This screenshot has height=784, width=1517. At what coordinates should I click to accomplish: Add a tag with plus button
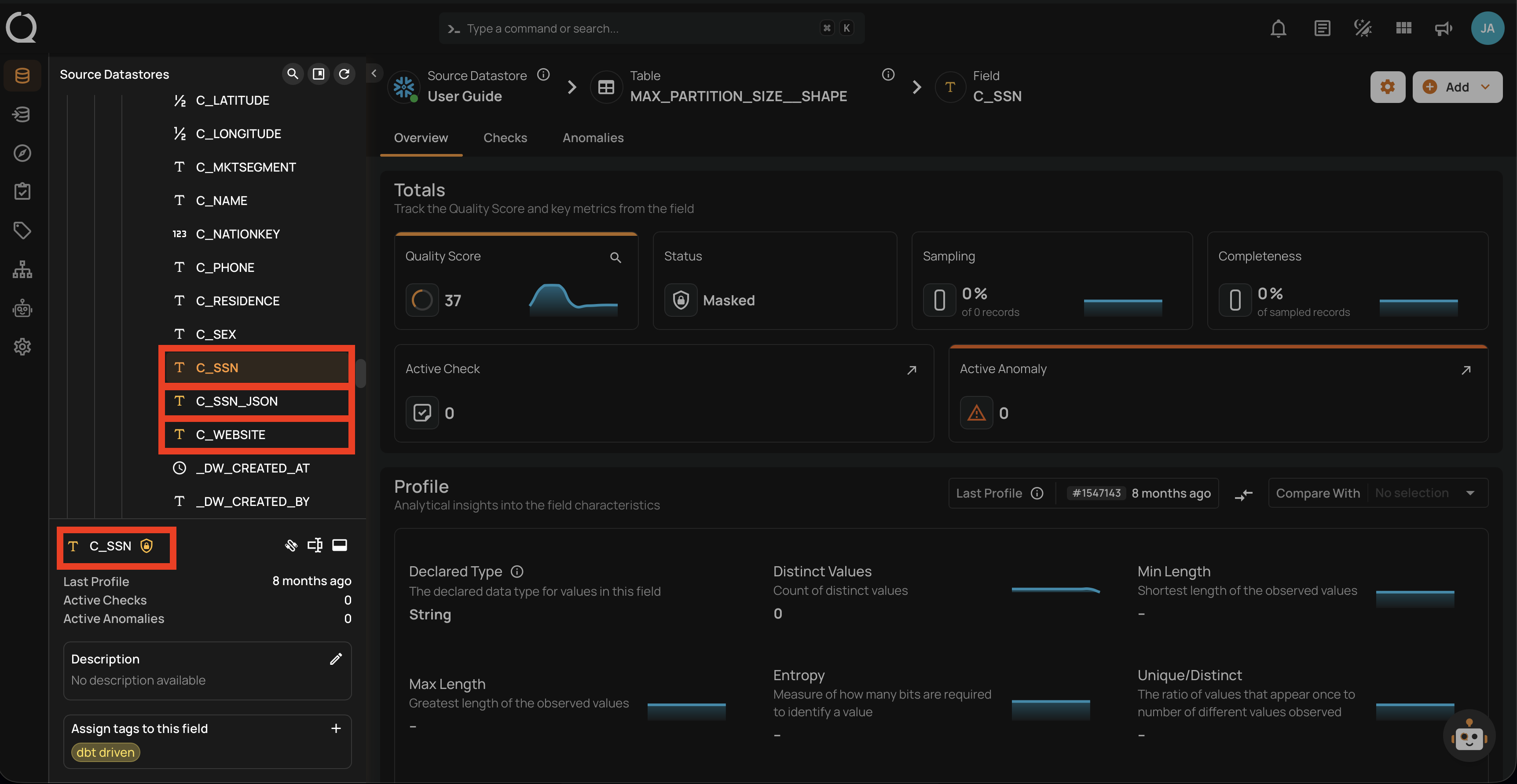coord(336,729)
